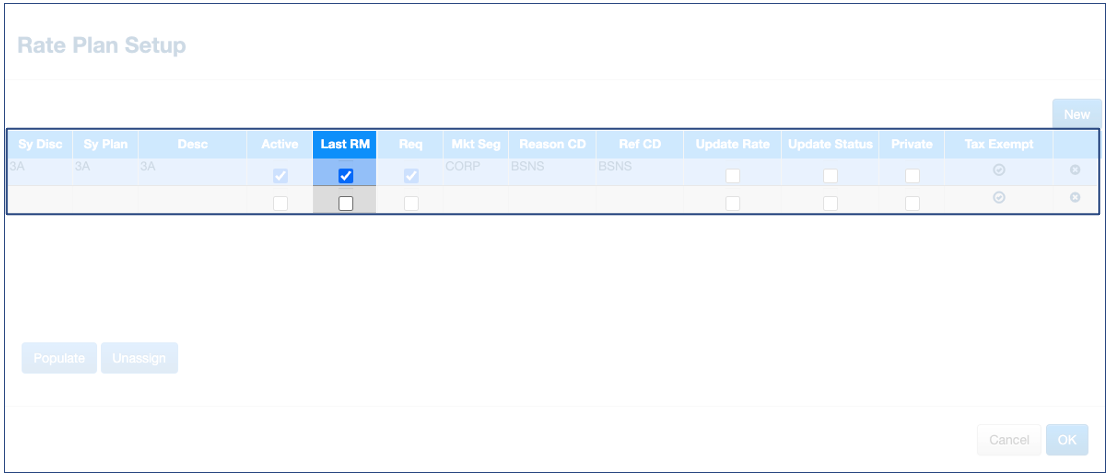Confirm the dialog with the OK button
The height and width of the screenshot is (475, 1109).
point(1067,440)
